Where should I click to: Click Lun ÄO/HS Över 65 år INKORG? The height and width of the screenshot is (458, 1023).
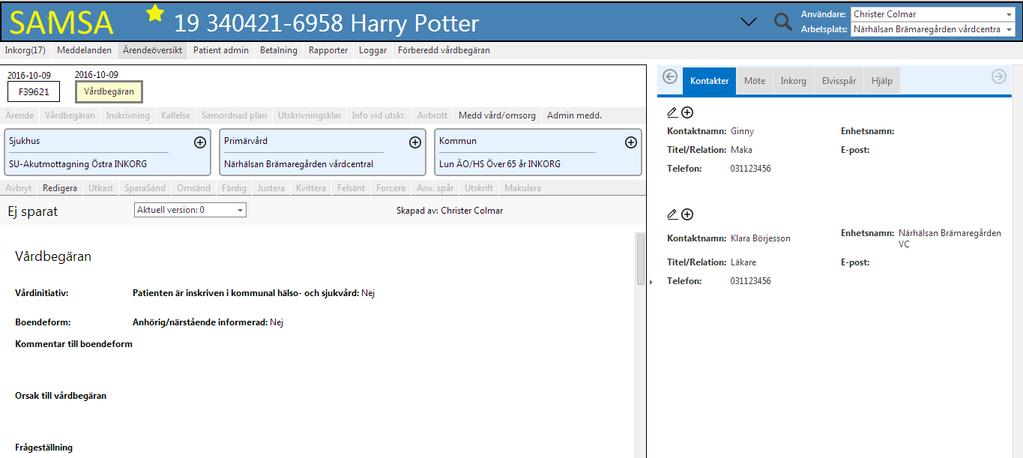pos(499,164)
